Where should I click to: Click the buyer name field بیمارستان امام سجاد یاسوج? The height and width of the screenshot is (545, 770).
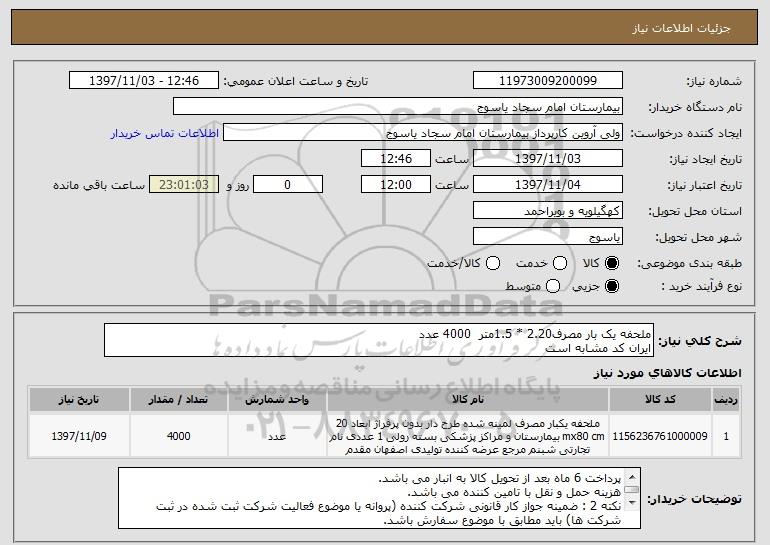(398, 107)
